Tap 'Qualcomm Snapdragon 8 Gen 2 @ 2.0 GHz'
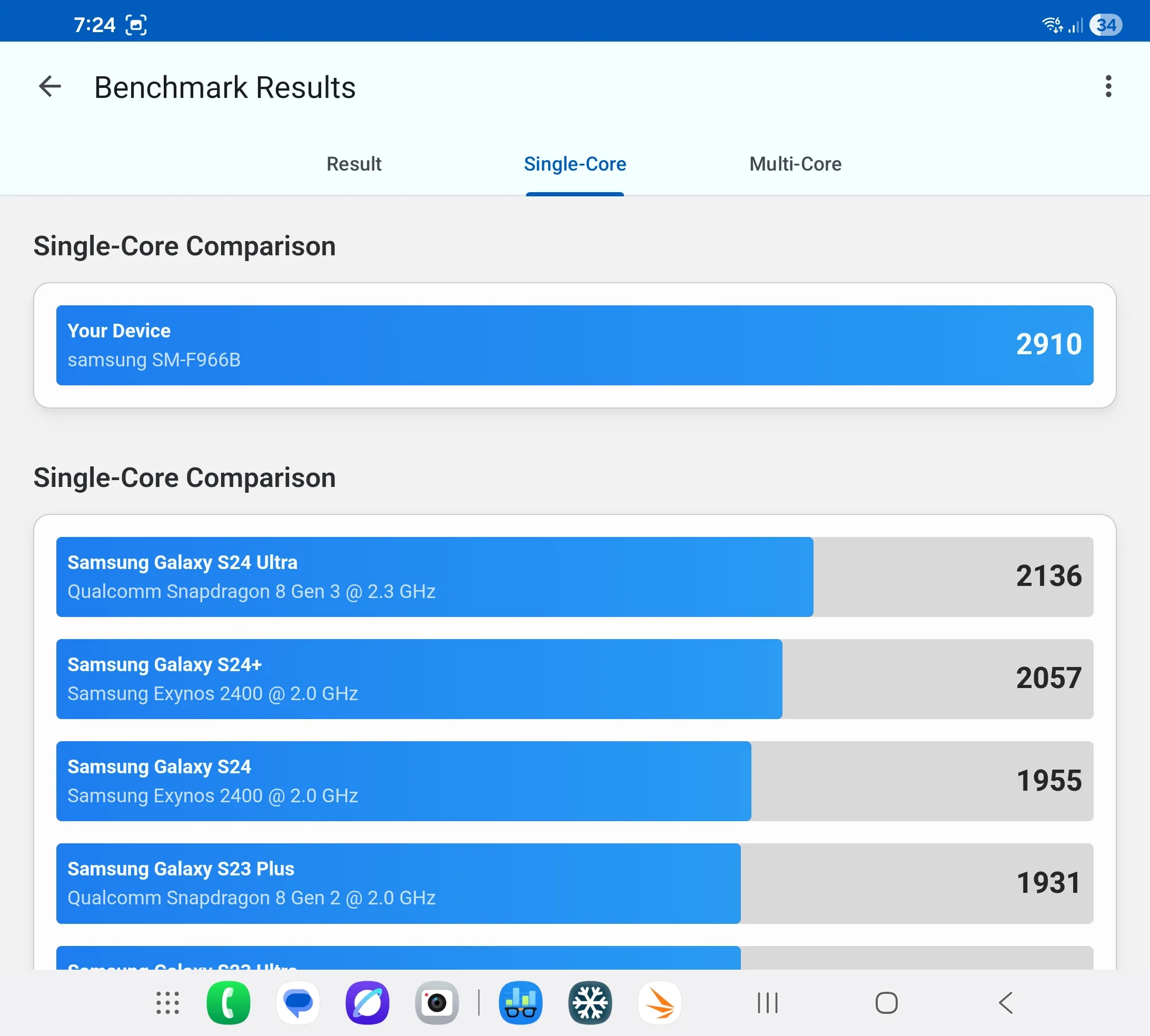The image size is (1150, 1036). click(x=251, y=898)
